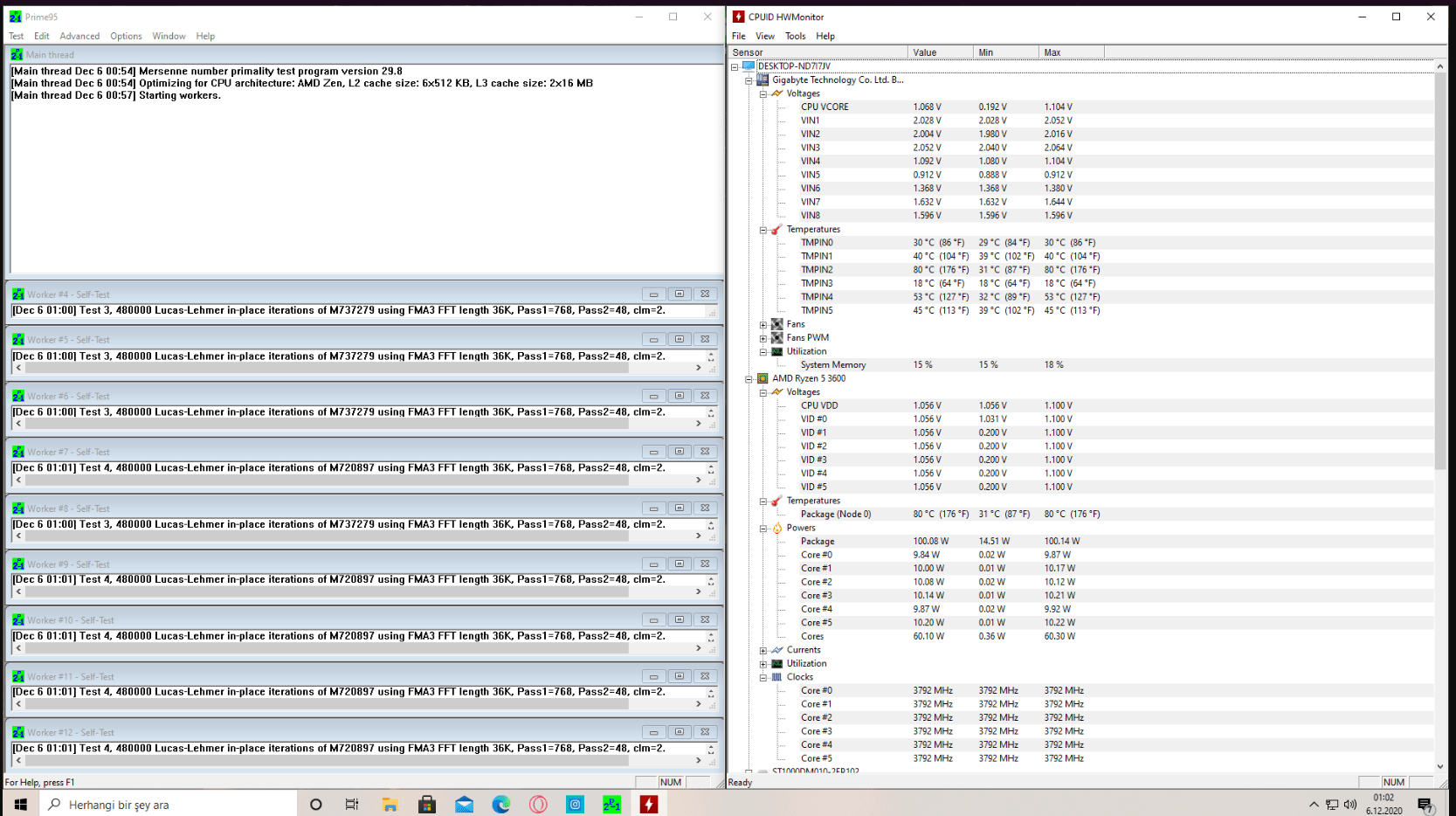1456x816 pixels.
Task: Open the Mail app from the taskbar
Action: point(464,805)
